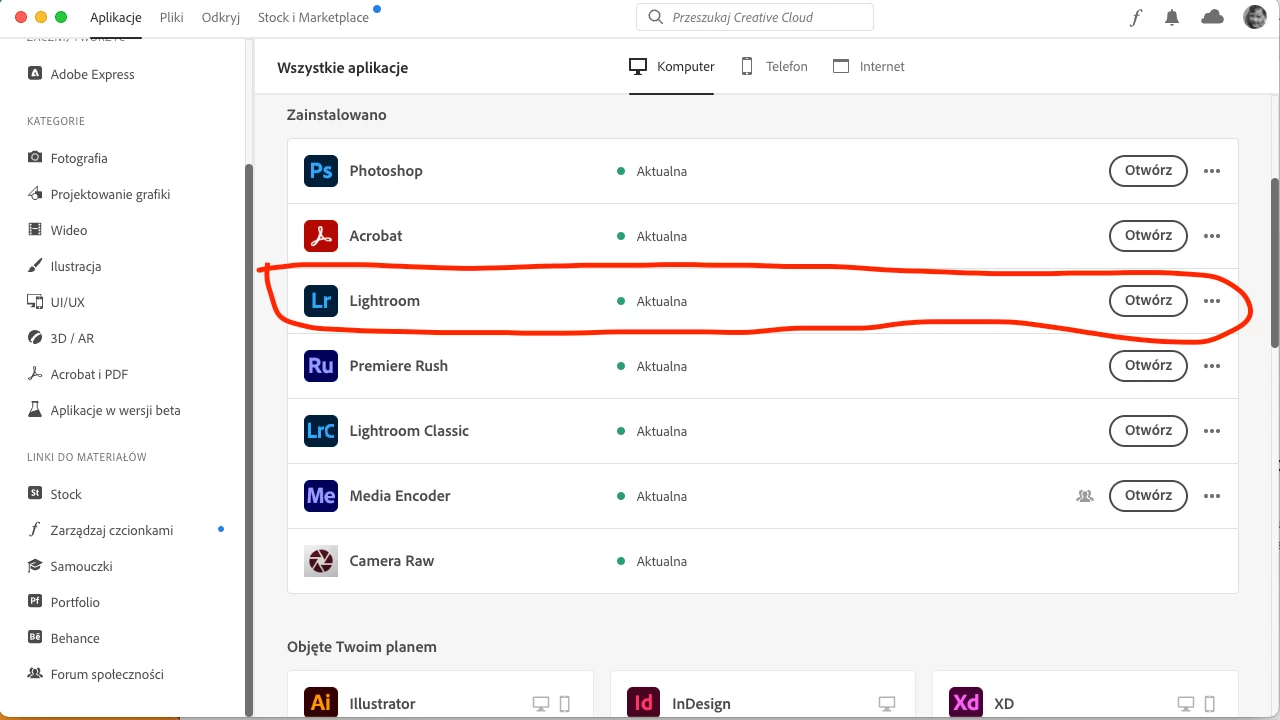Open the Photoshop app icon
Image resolution: width=1280 pixels, height=720 pixels.
tap(321, 171)
